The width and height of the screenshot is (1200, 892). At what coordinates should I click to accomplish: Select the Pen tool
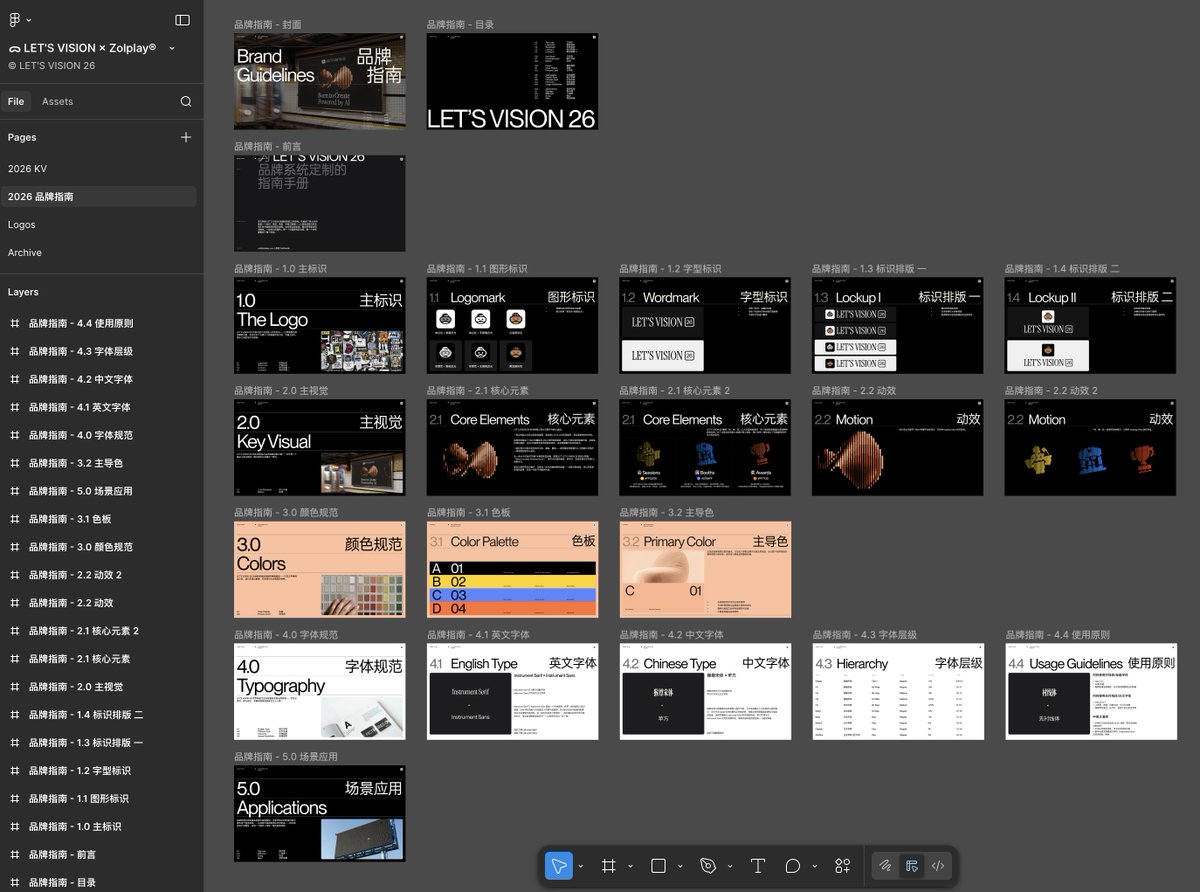coord(709,866)
